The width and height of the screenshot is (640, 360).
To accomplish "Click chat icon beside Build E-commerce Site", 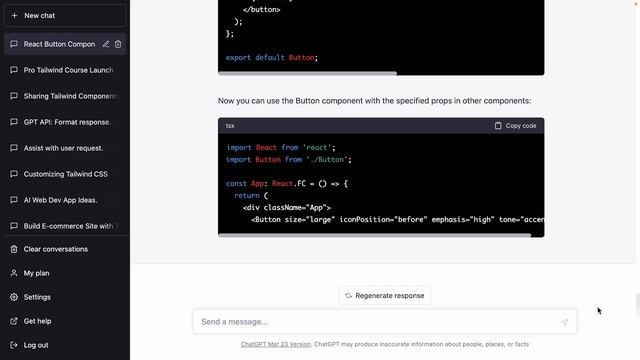I will [14, 226].
